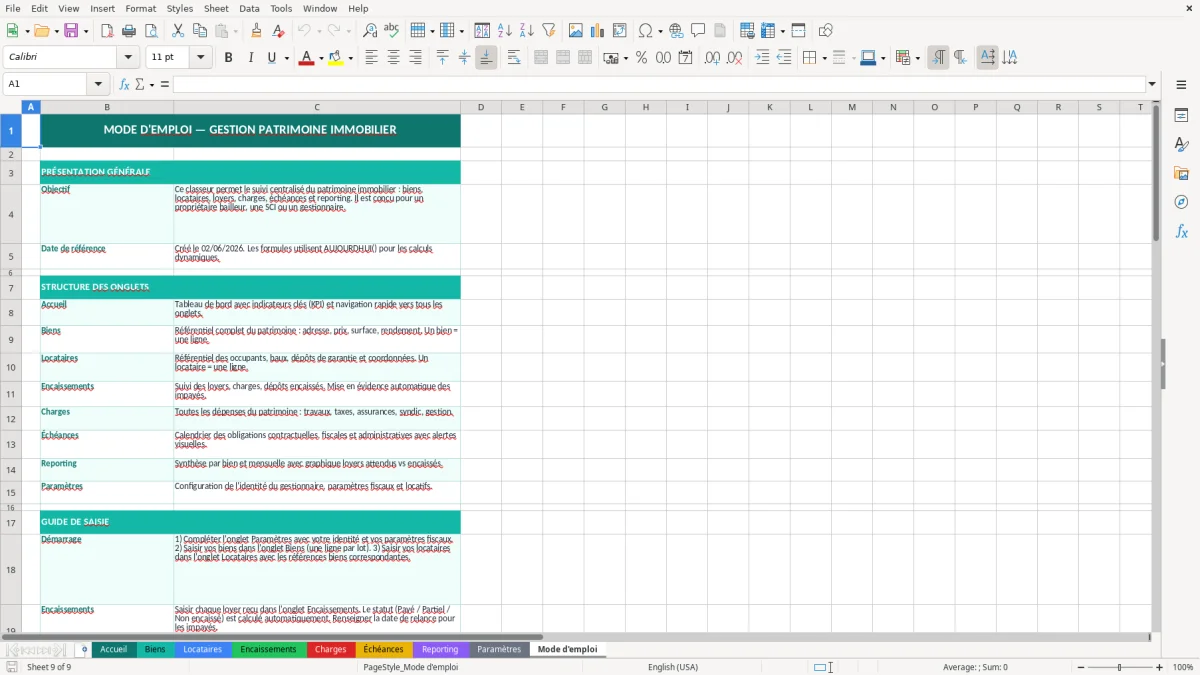Click English (USA) language in status bar
This screenshot has width=1200, height=675.
click(x=673, y=667)
